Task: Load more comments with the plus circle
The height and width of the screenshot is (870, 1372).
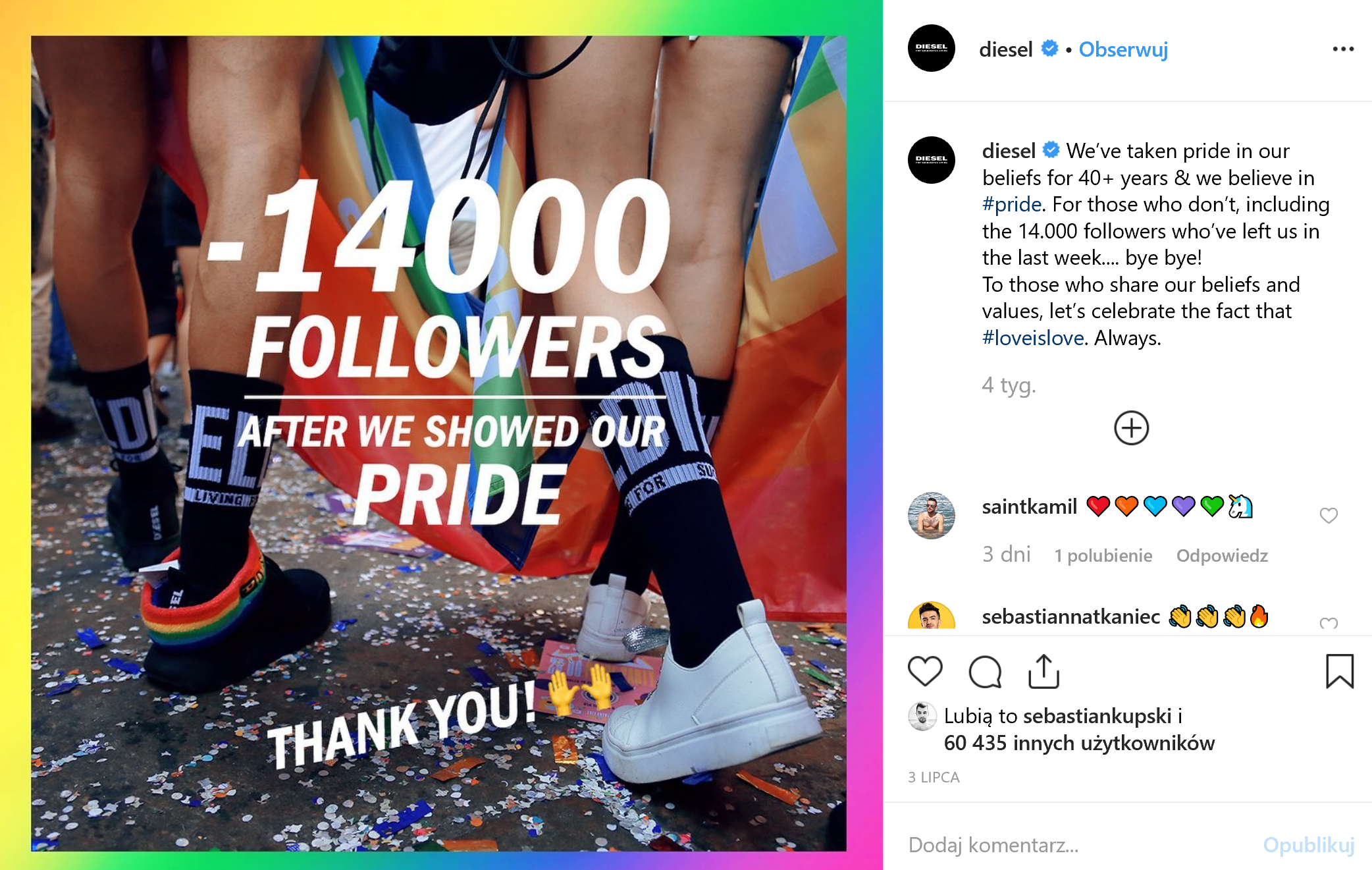Action: (x=1131, y=428)
